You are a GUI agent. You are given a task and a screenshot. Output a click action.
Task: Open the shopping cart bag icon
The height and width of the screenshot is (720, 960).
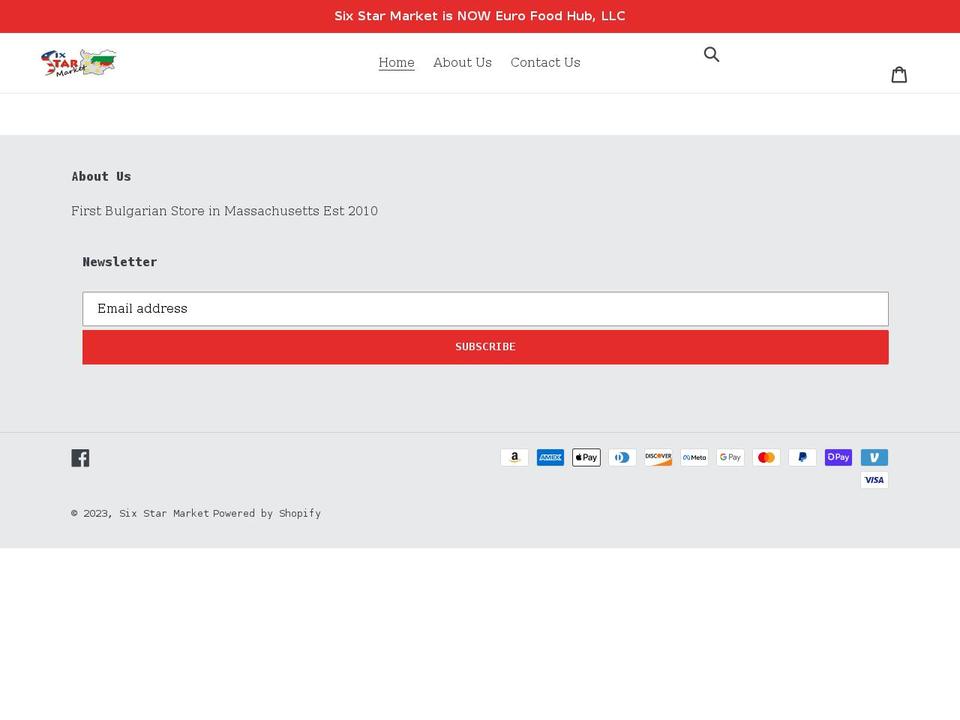coord(899,75)
